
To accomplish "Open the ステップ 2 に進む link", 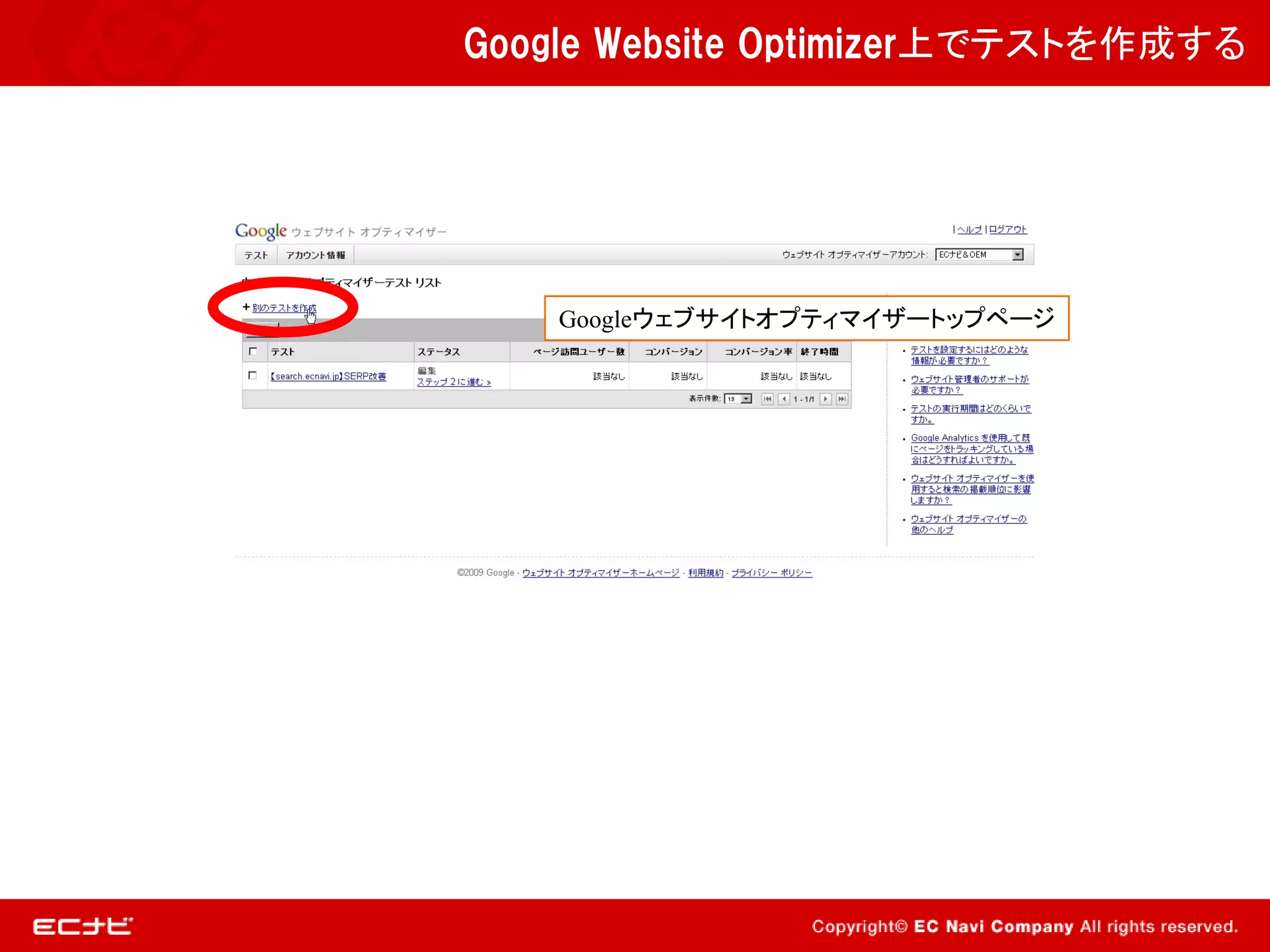I will pyautogui.click(x=453, y=382).
